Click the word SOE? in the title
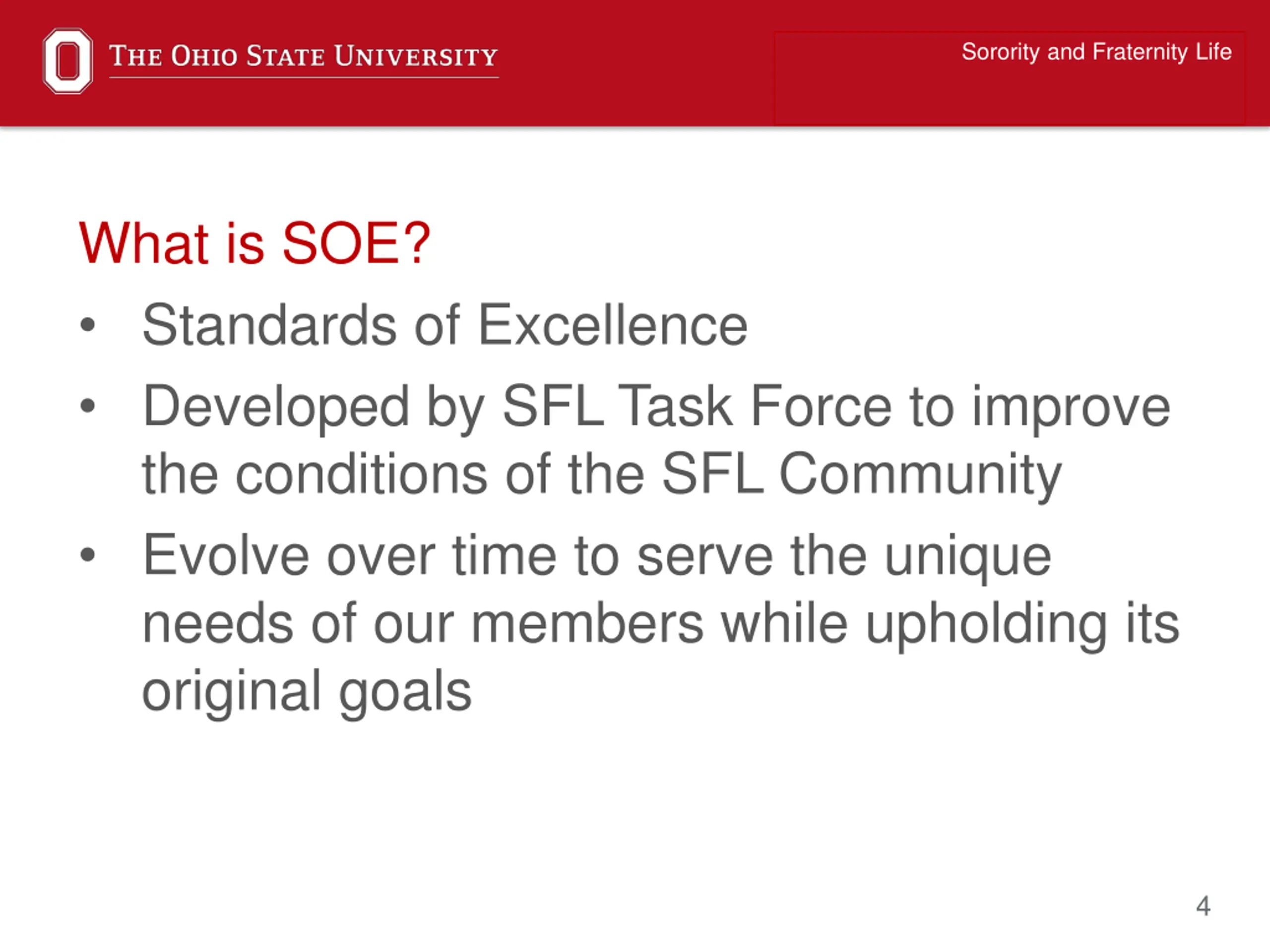This screenshot has width=1270, height=952. tap(356, 243)
